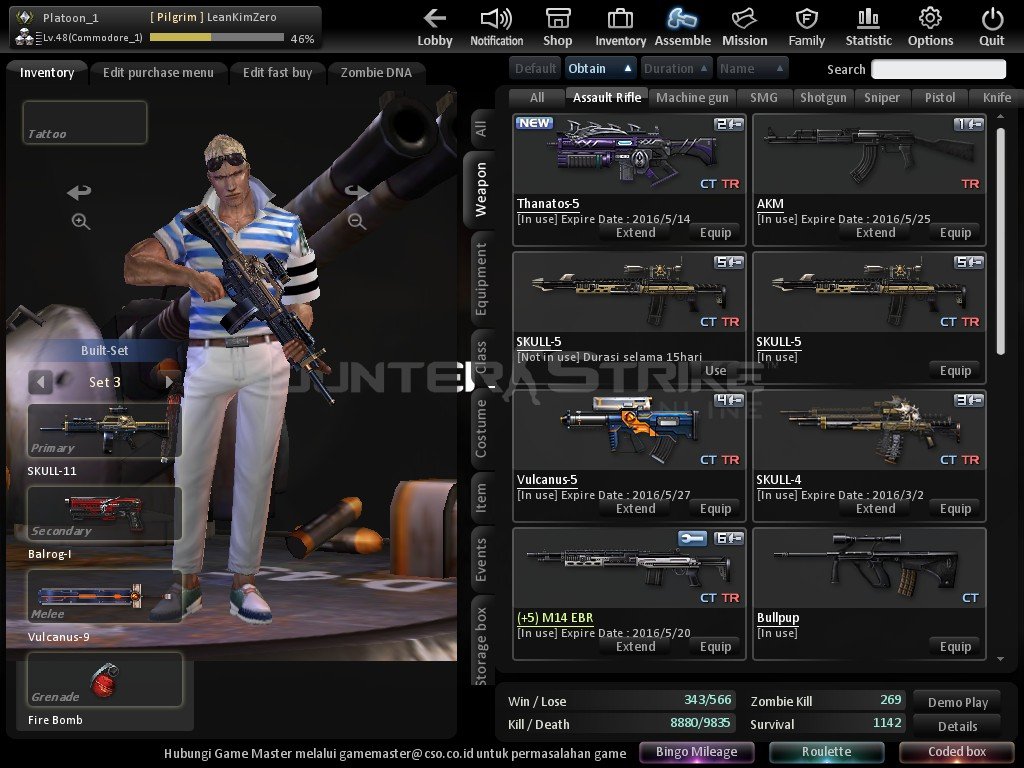This screenshot has height=768, width=1024.
Task: Click the M14 EBR wrench enhancement icon
Action: click(692, 538)
